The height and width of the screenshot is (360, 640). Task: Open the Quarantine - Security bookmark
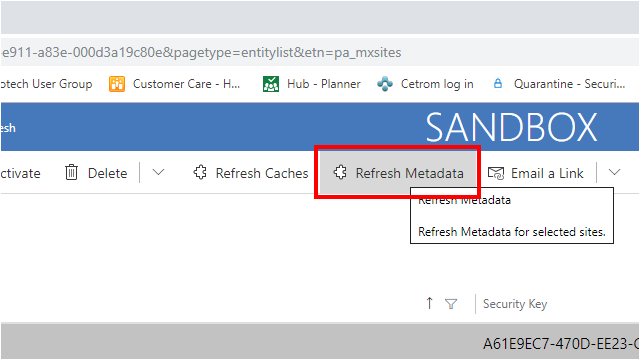559,84
